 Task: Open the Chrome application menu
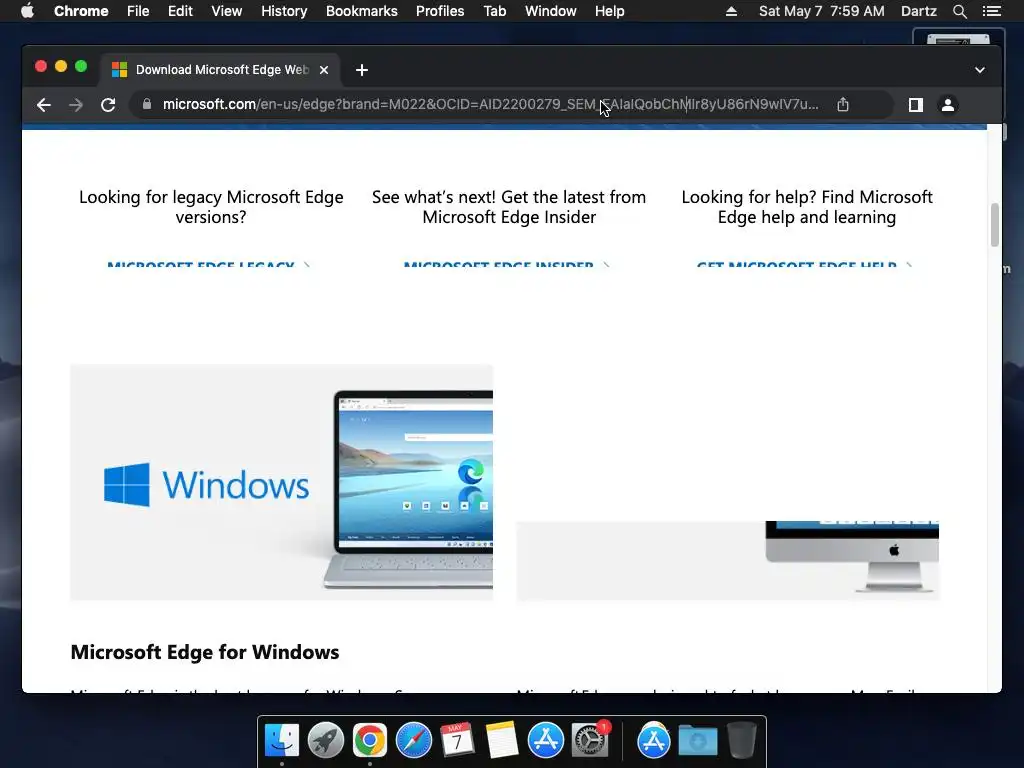81,11
